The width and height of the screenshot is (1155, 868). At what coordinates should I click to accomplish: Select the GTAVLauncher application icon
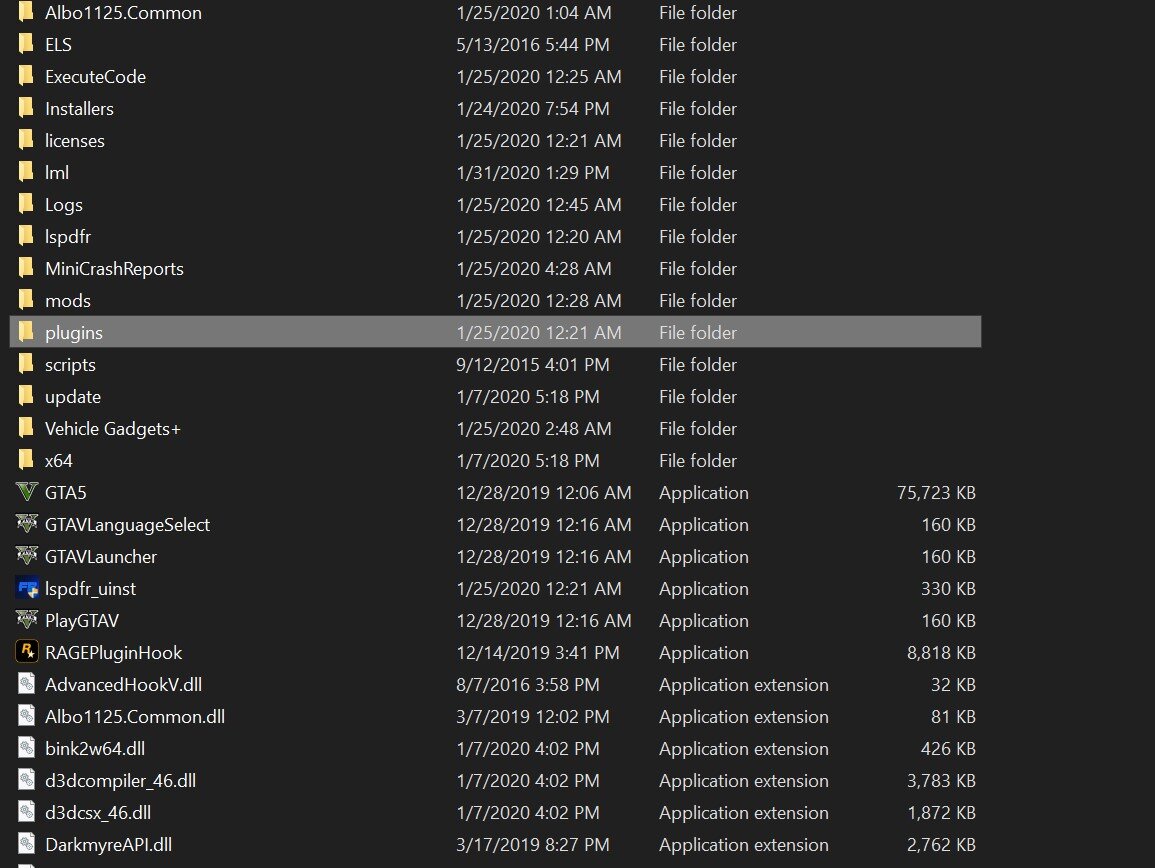[x=27, y=556]
